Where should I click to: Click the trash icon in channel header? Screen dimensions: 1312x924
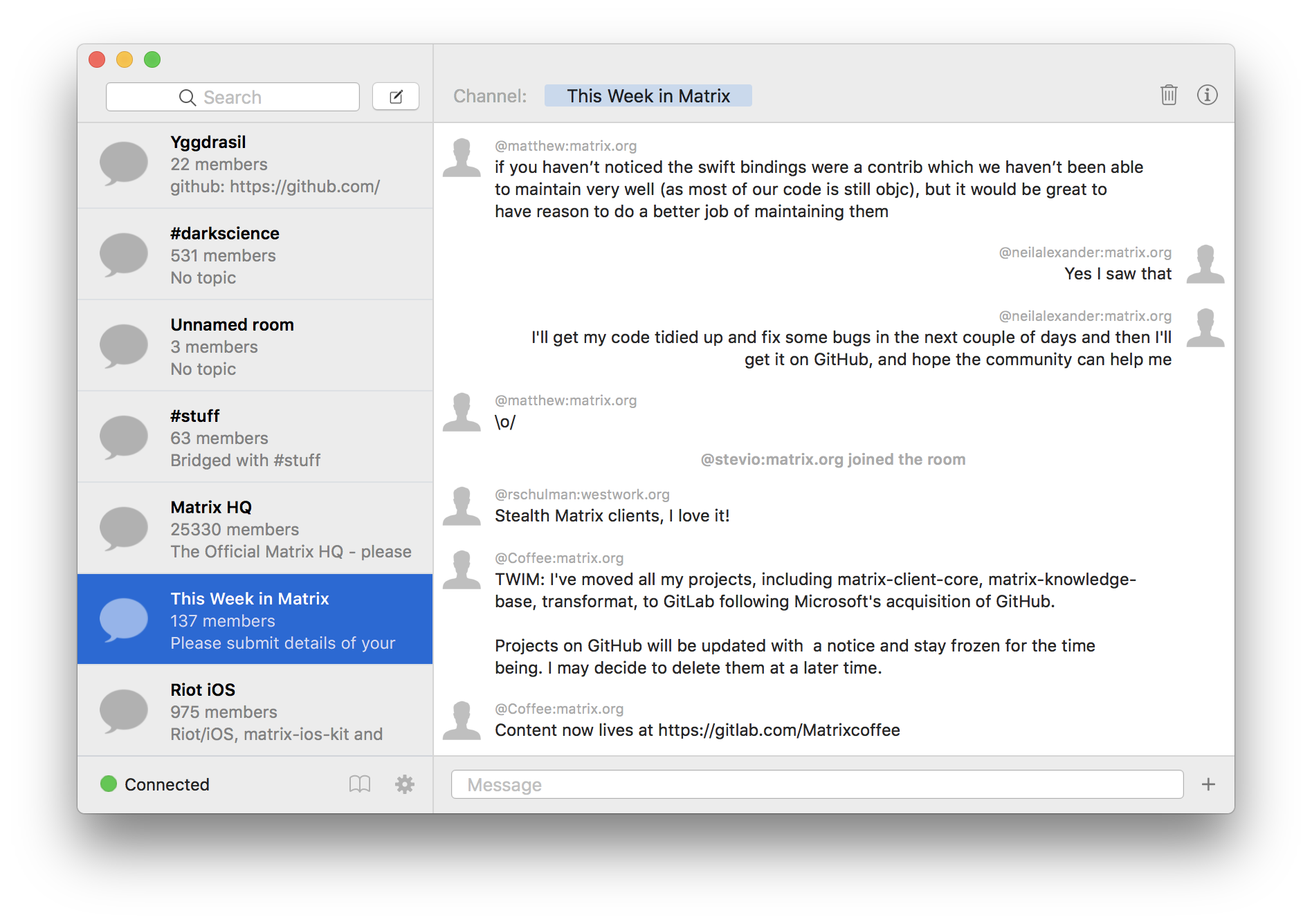pos(1169,95)
